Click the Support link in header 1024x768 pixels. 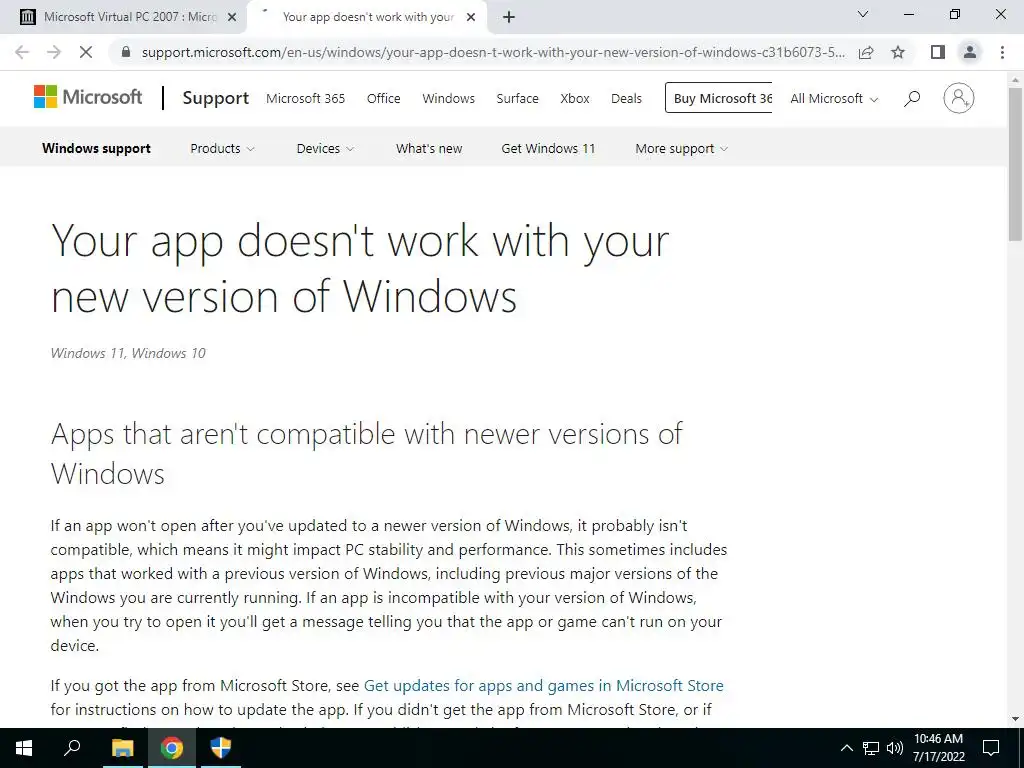[x=216, y=98]
